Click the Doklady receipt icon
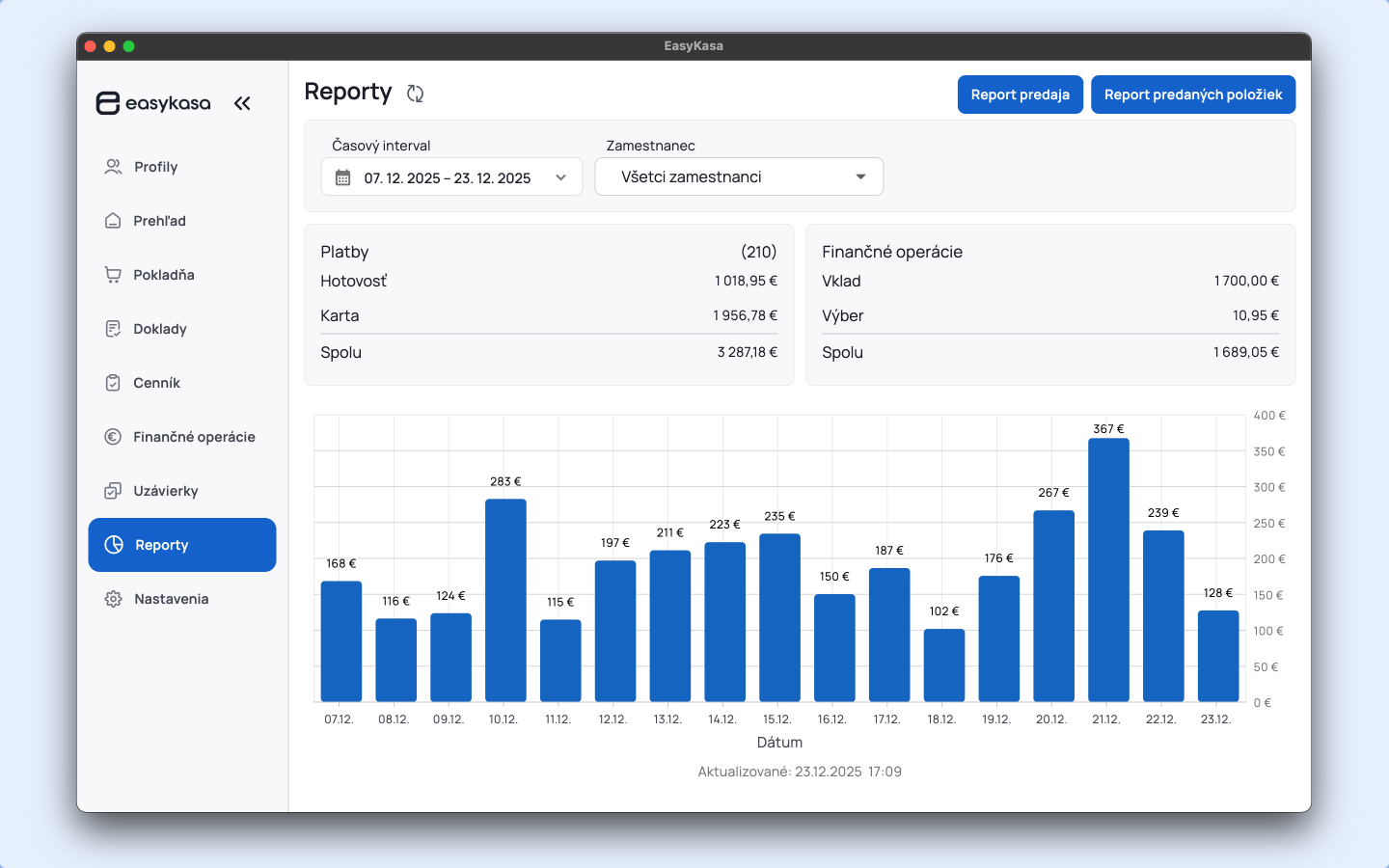Screen dimensions: 1389x868 (113, 329)
